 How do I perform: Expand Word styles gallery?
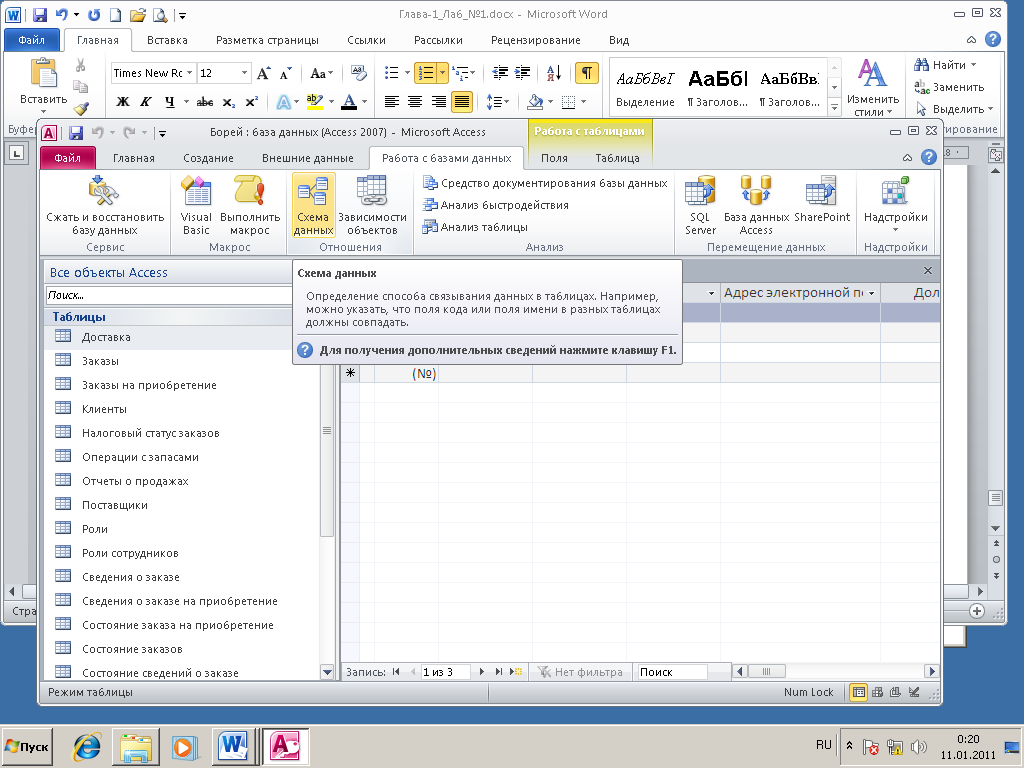(x=834, y=106)
